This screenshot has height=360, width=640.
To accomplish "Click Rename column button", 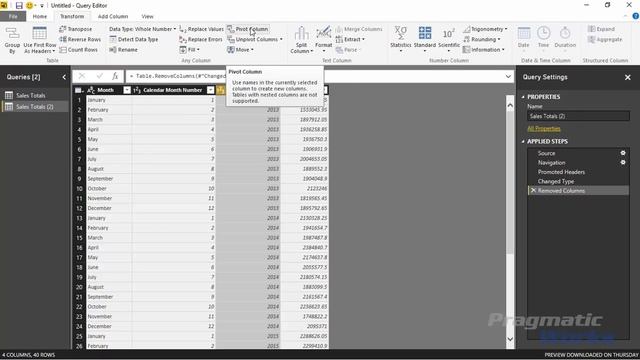I will [x=123, y=50].
